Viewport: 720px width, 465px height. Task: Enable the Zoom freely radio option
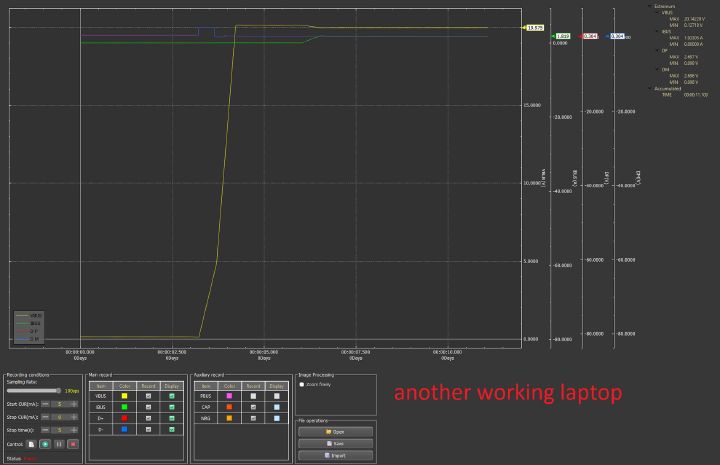tap(302, 384)
